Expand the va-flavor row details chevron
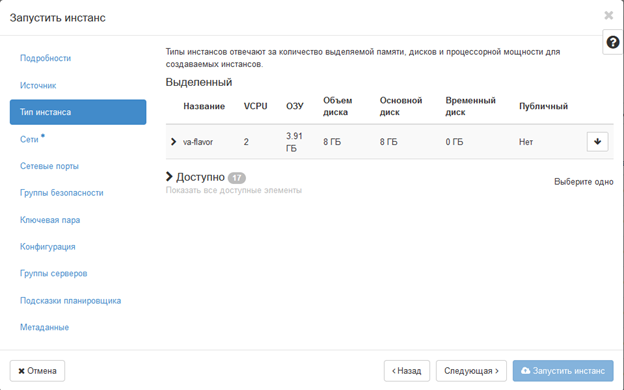Screen dimensions: 624x390 click(173, 142)
